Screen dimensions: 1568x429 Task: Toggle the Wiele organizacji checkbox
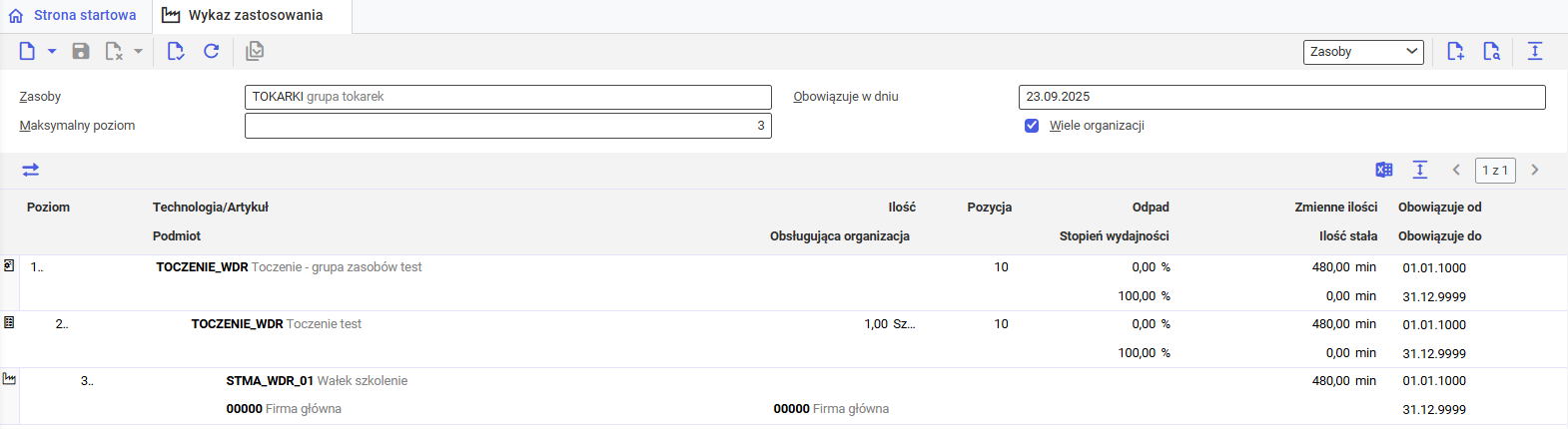coord(1032,126)
